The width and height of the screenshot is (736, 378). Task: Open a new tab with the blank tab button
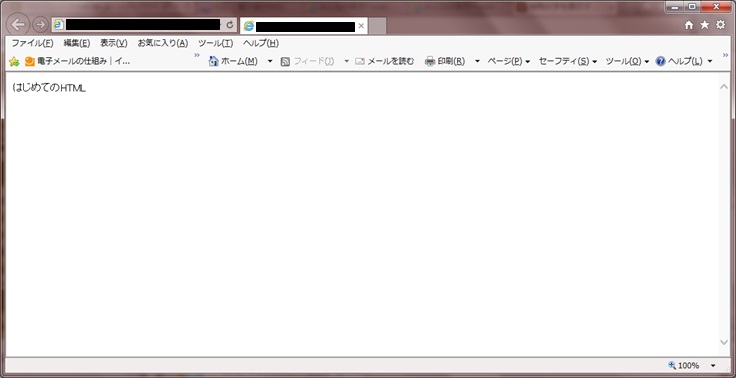[377, 26]
